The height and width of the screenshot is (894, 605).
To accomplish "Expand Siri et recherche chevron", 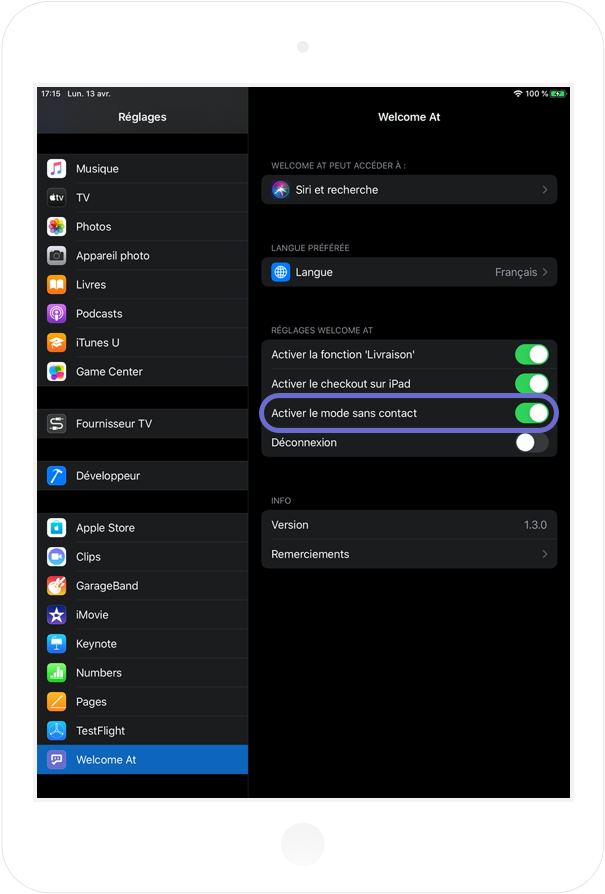I will 545,190.
